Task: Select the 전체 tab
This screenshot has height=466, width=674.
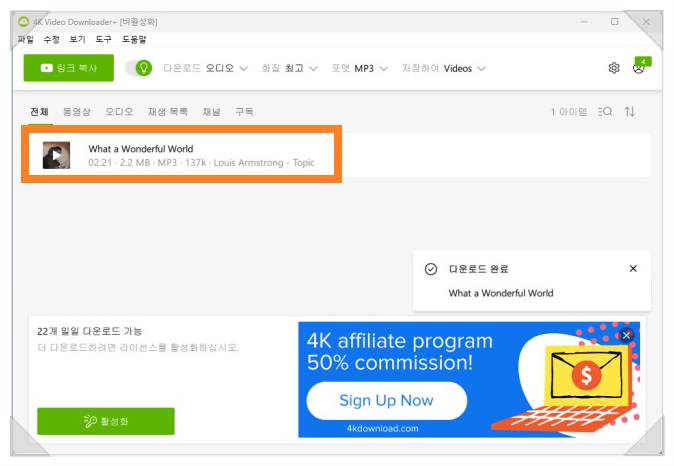Action: (x=39, y=112)
